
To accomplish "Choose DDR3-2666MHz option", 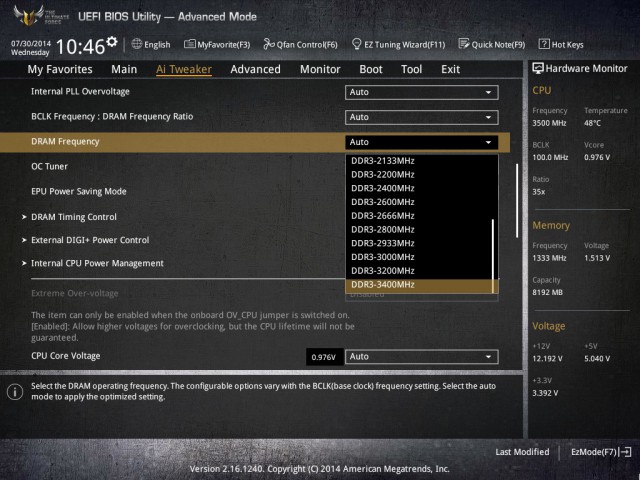I will (x=420, y=216).
